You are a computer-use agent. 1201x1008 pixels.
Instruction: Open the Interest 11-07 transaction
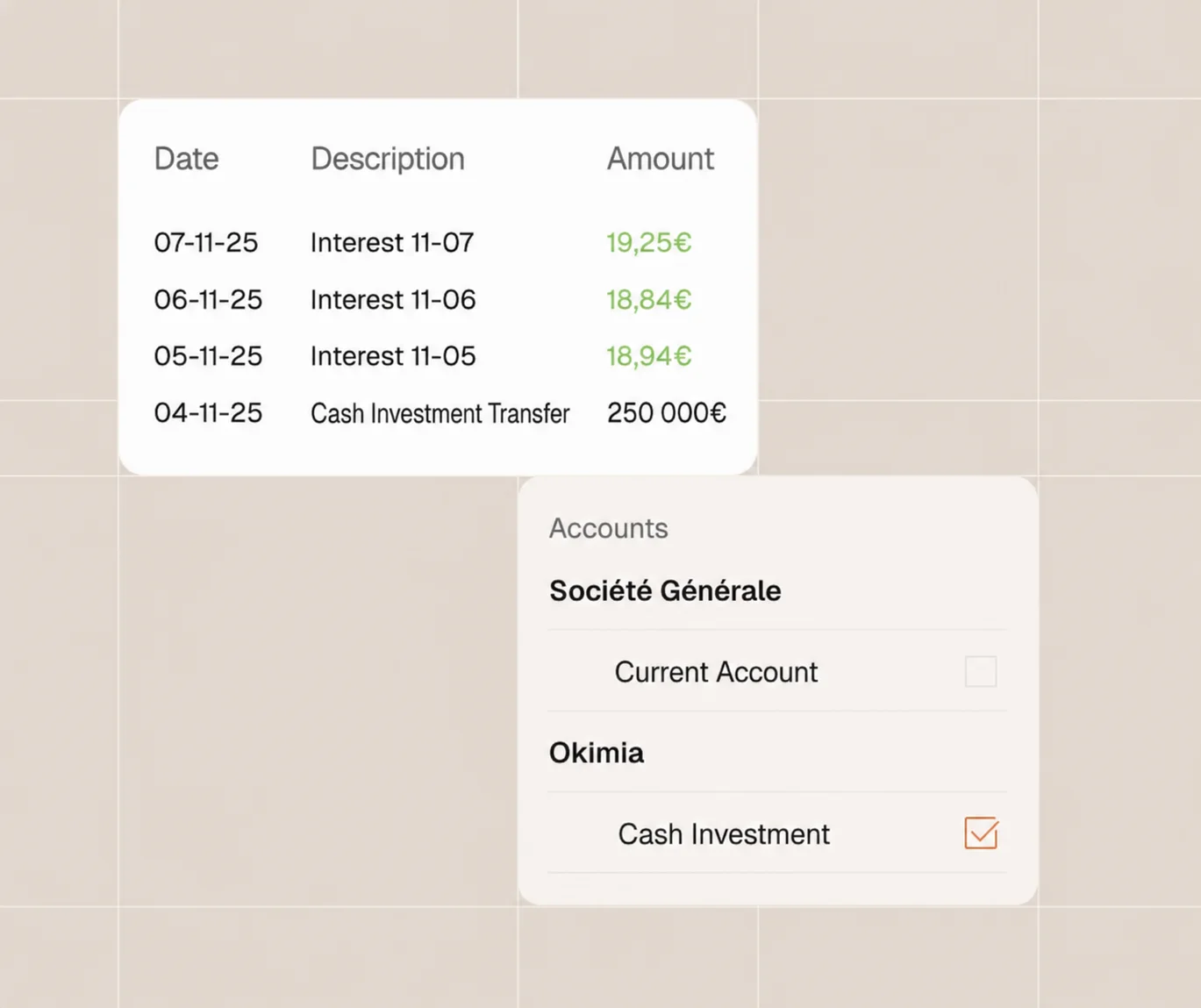pyautogui.click(x=392, y=242)
